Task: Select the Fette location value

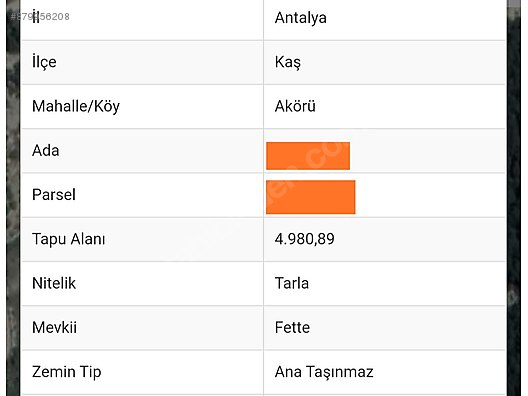Action: coord(292,327)
